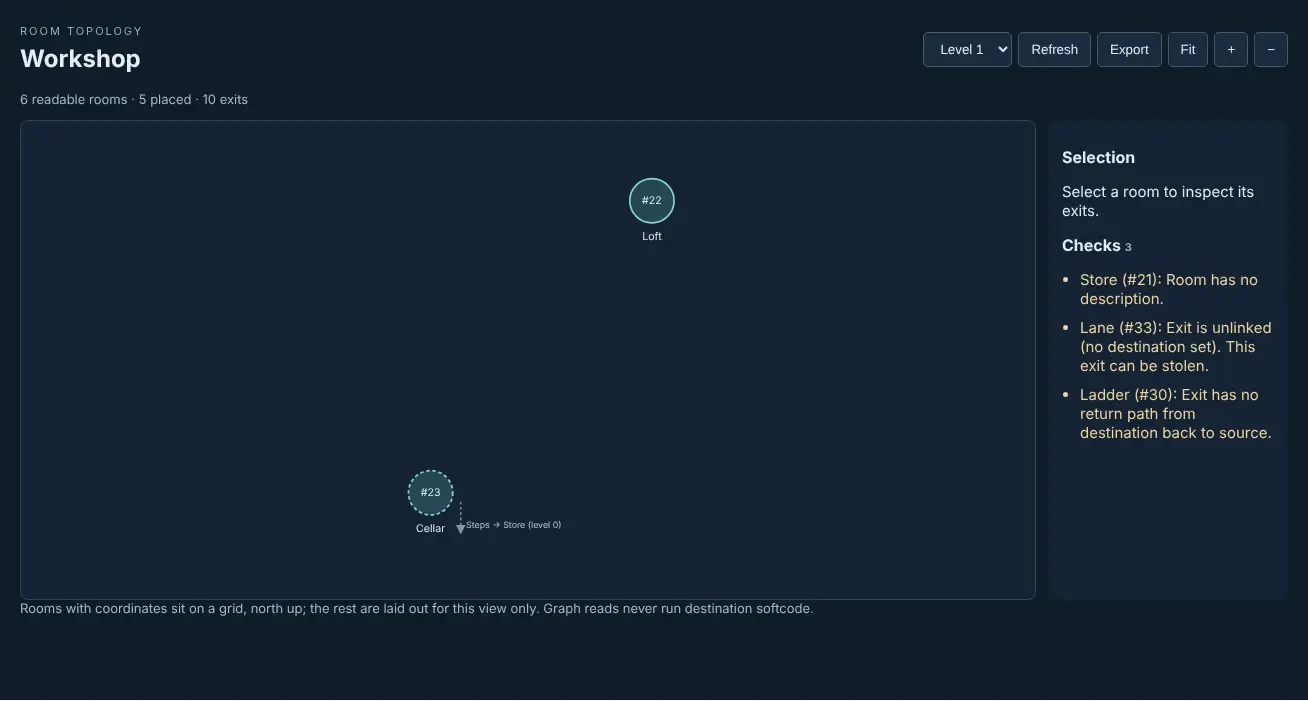Click the Selection panel heading
Viewport: 1308px width, 701px height.
tap(1098, 158)
